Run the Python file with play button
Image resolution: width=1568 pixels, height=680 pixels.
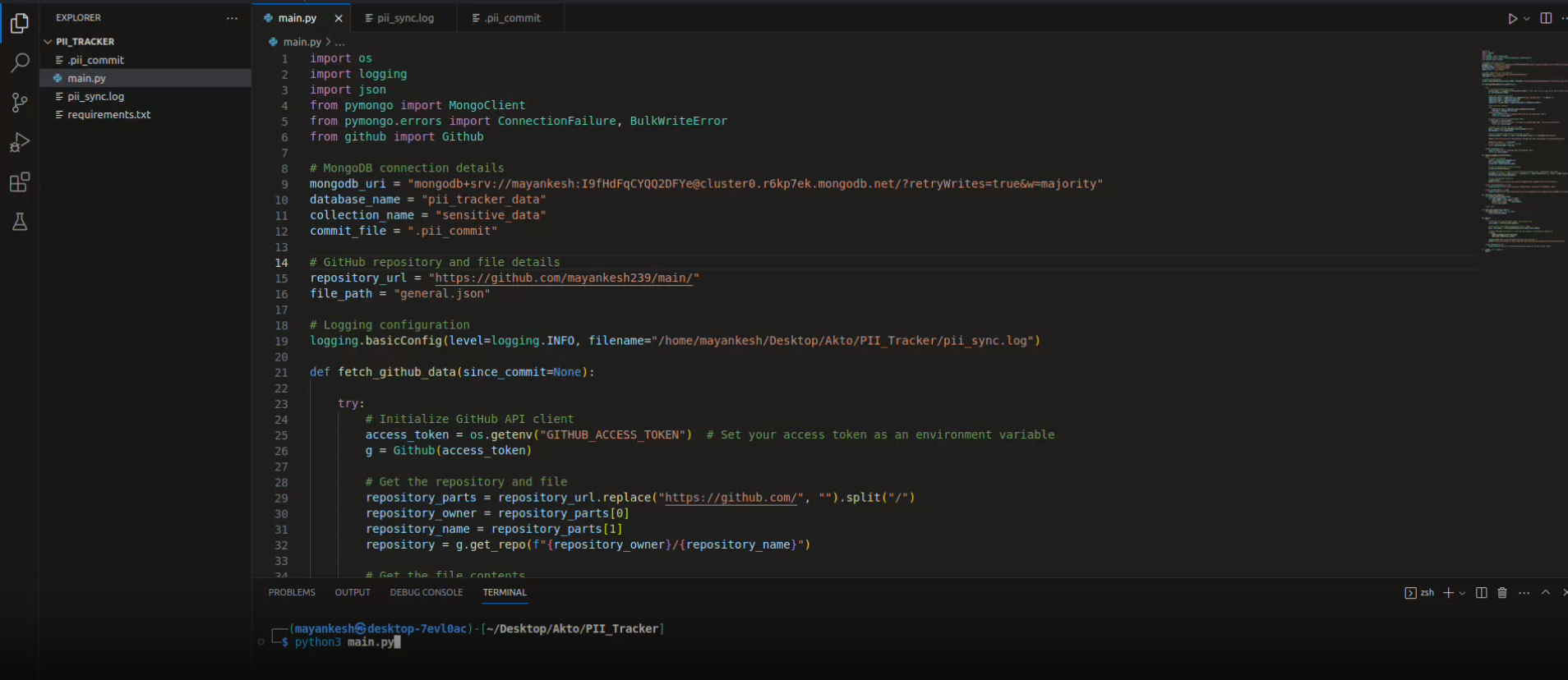(x=1512, y=18)
